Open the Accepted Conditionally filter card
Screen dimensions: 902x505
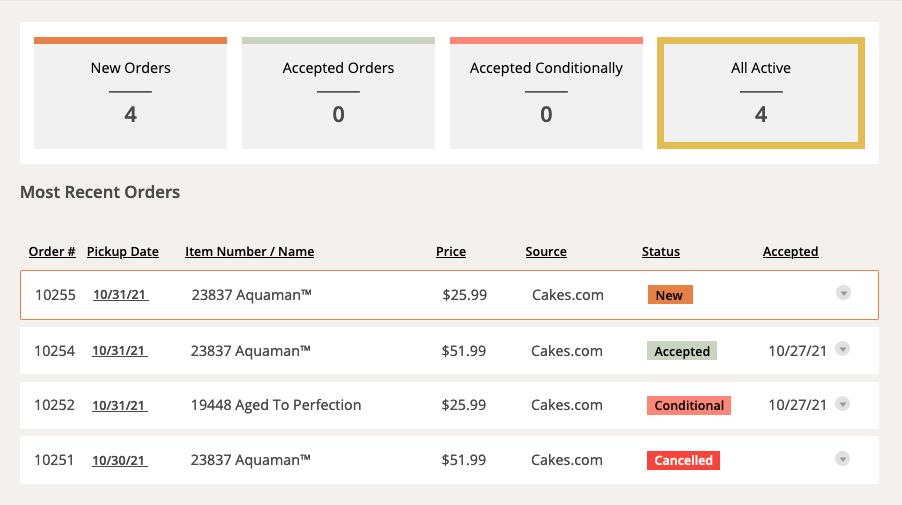546,93
